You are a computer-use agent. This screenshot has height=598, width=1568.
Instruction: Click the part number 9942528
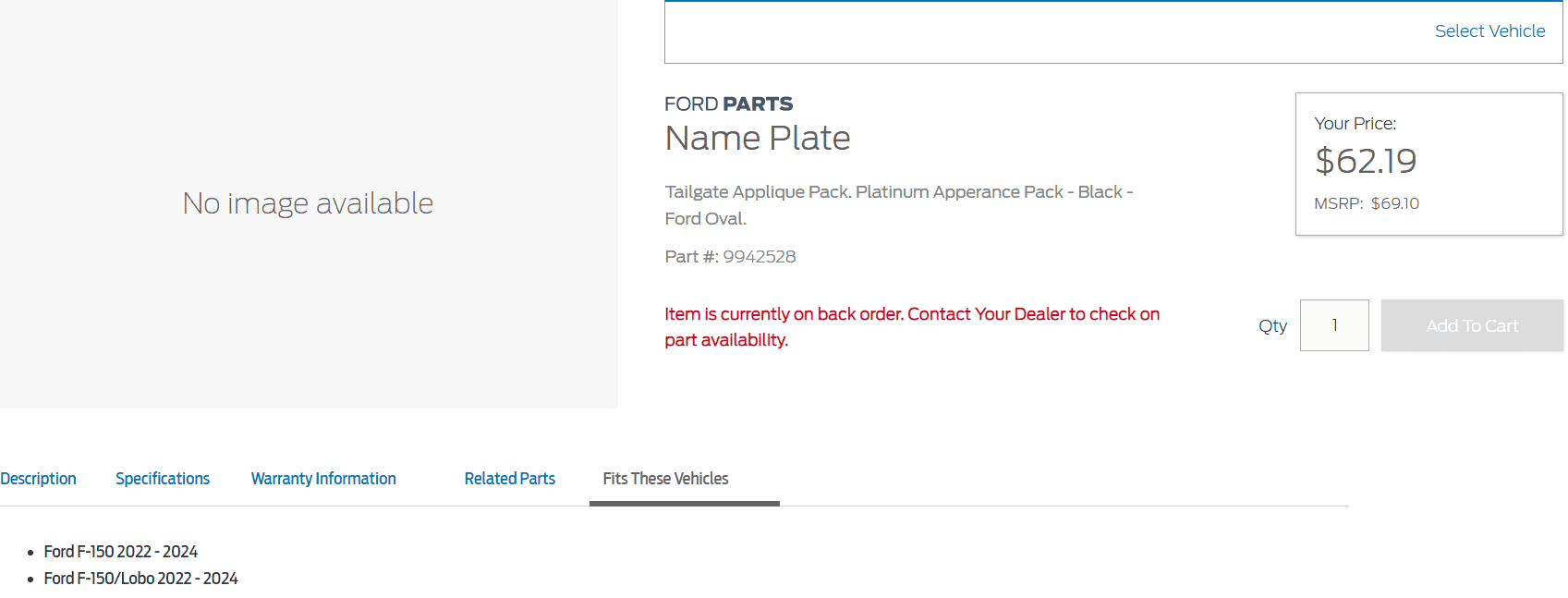759,257
